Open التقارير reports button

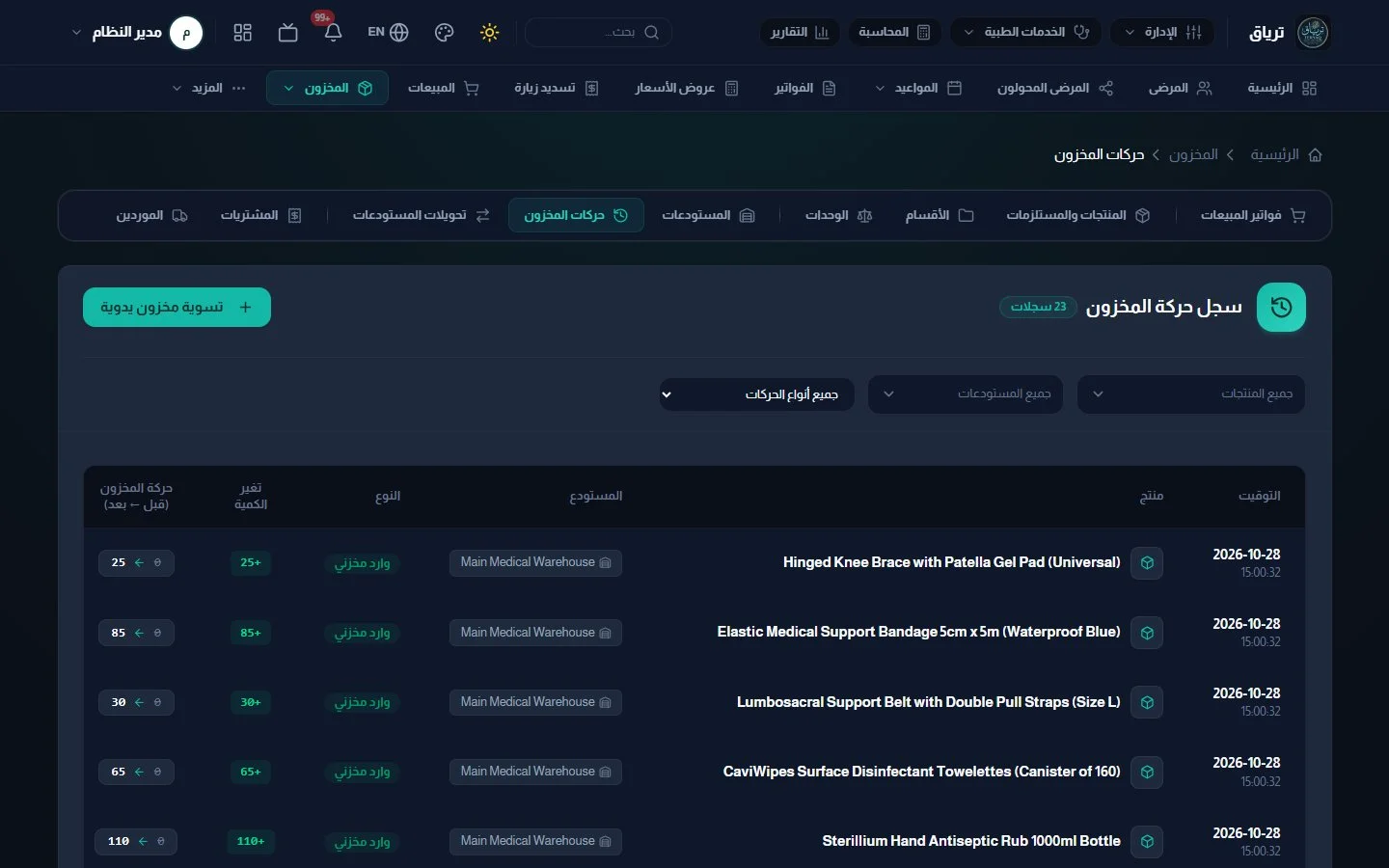coord(800,33)
